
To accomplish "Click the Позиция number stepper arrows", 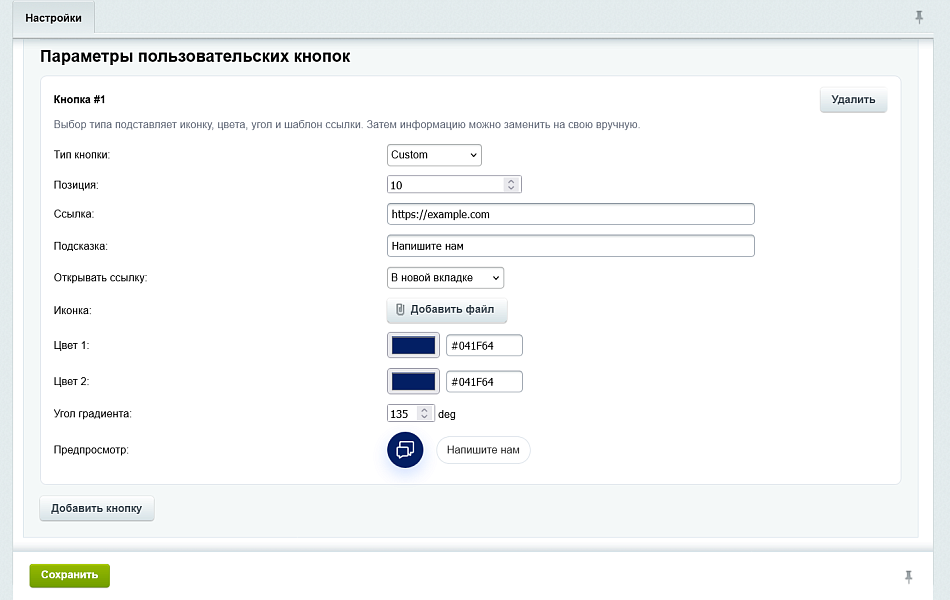I will [511, 185].
